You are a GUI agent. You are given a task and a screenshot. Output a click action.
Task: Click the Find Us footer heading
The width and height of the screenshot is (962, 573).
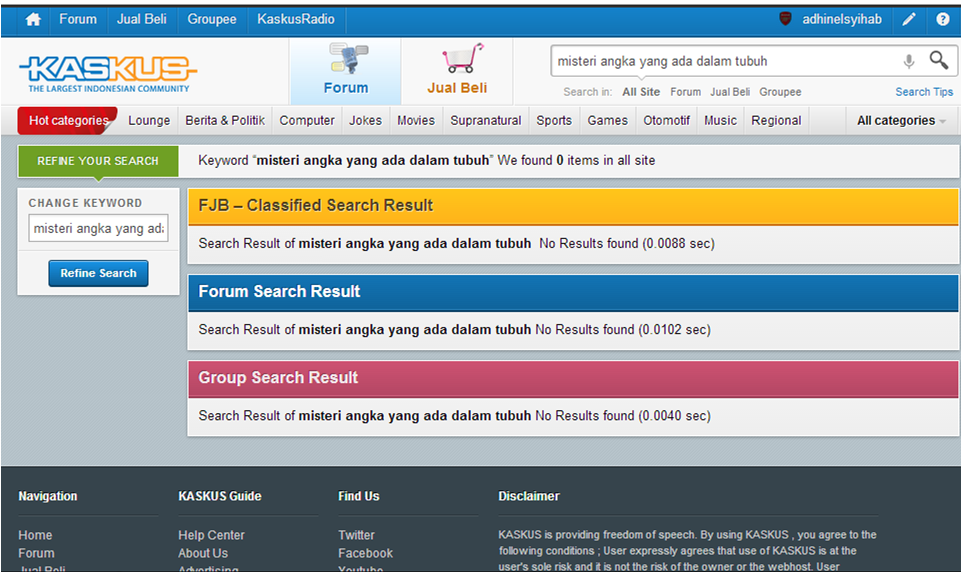coord(359,496)
